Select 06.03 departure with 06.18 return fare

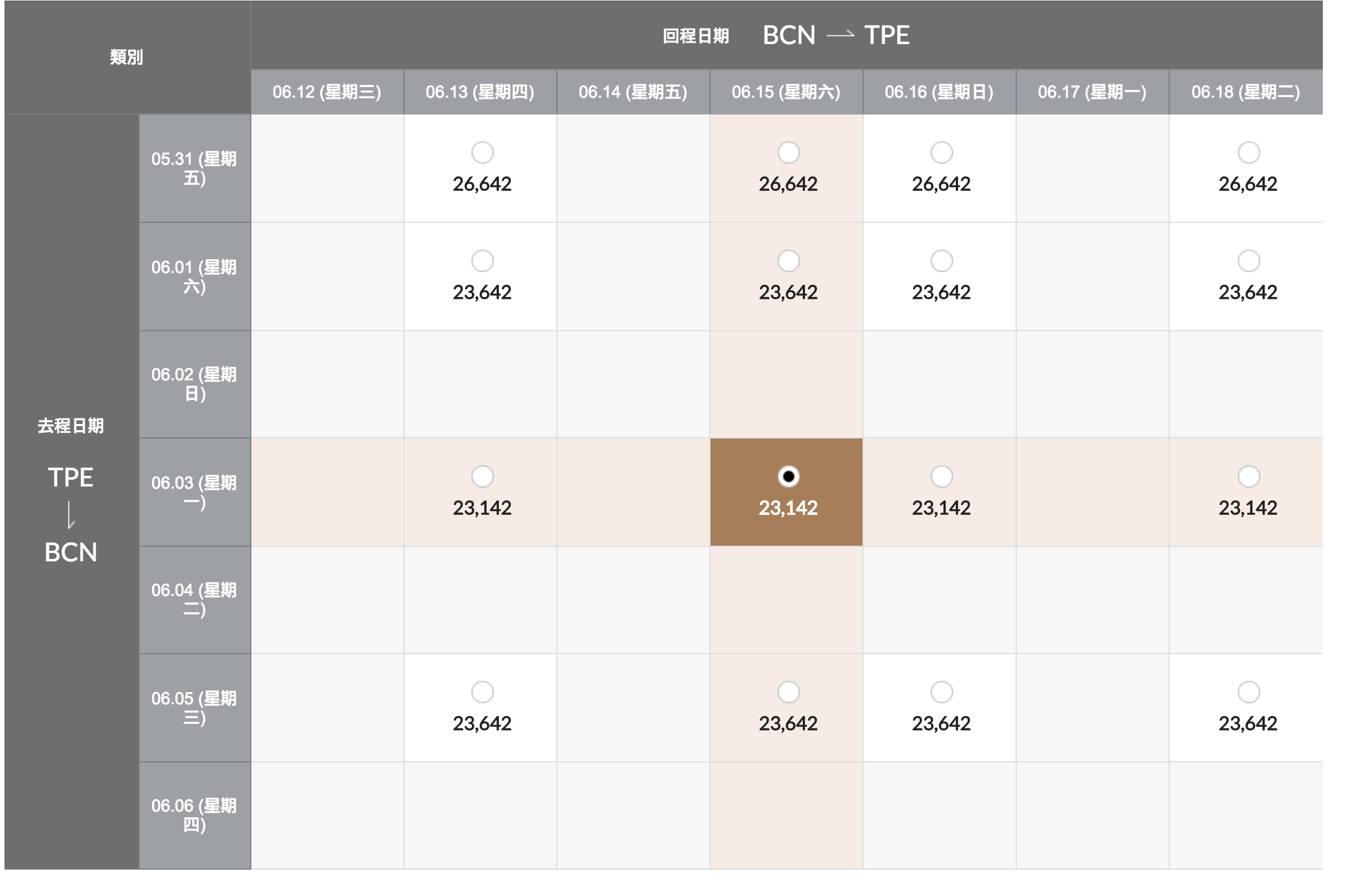tap(1248, 476)
